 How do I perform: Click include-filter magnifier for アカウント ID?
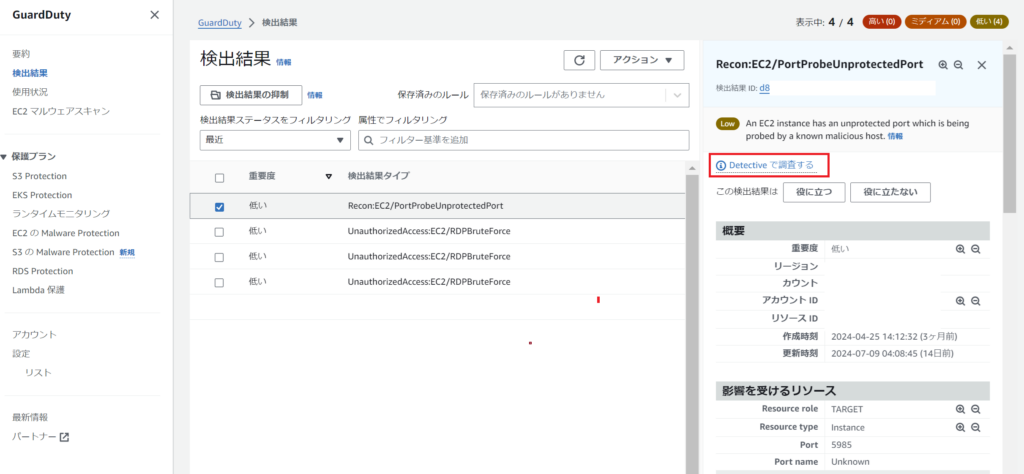coord(960,301)
